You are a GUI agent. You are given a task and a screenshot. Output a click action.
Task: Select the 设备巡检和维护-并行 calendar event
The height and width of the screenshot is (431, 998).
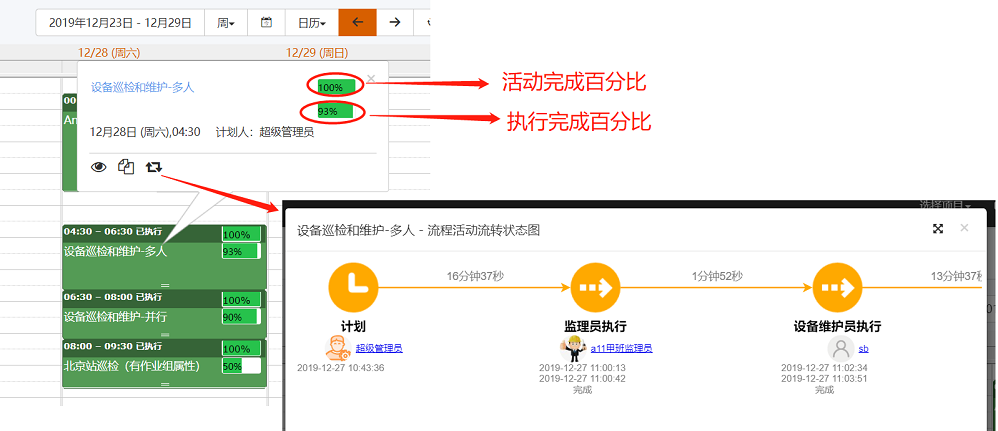click(140, 316)
